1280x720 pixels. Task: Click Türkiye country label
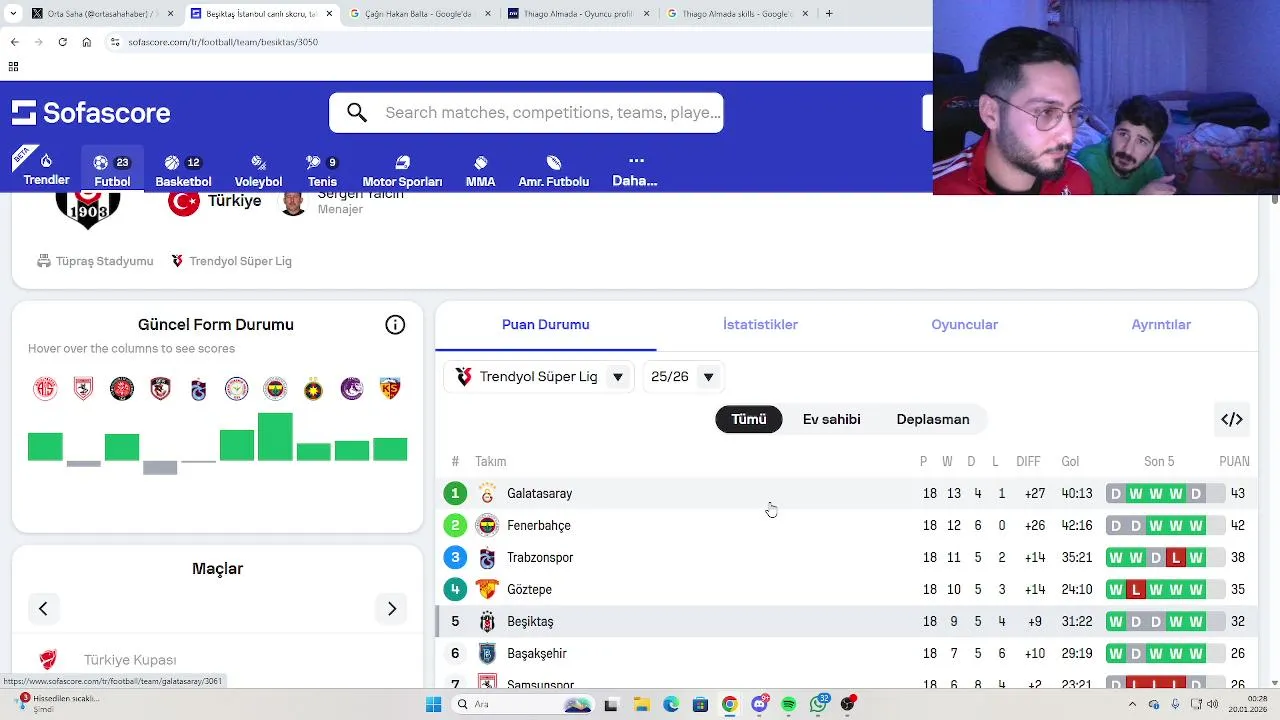234,201
